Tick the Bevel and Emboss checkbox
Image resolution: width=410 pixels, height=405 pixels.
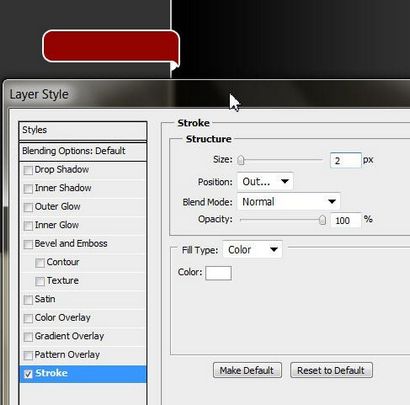pos(28,244)
